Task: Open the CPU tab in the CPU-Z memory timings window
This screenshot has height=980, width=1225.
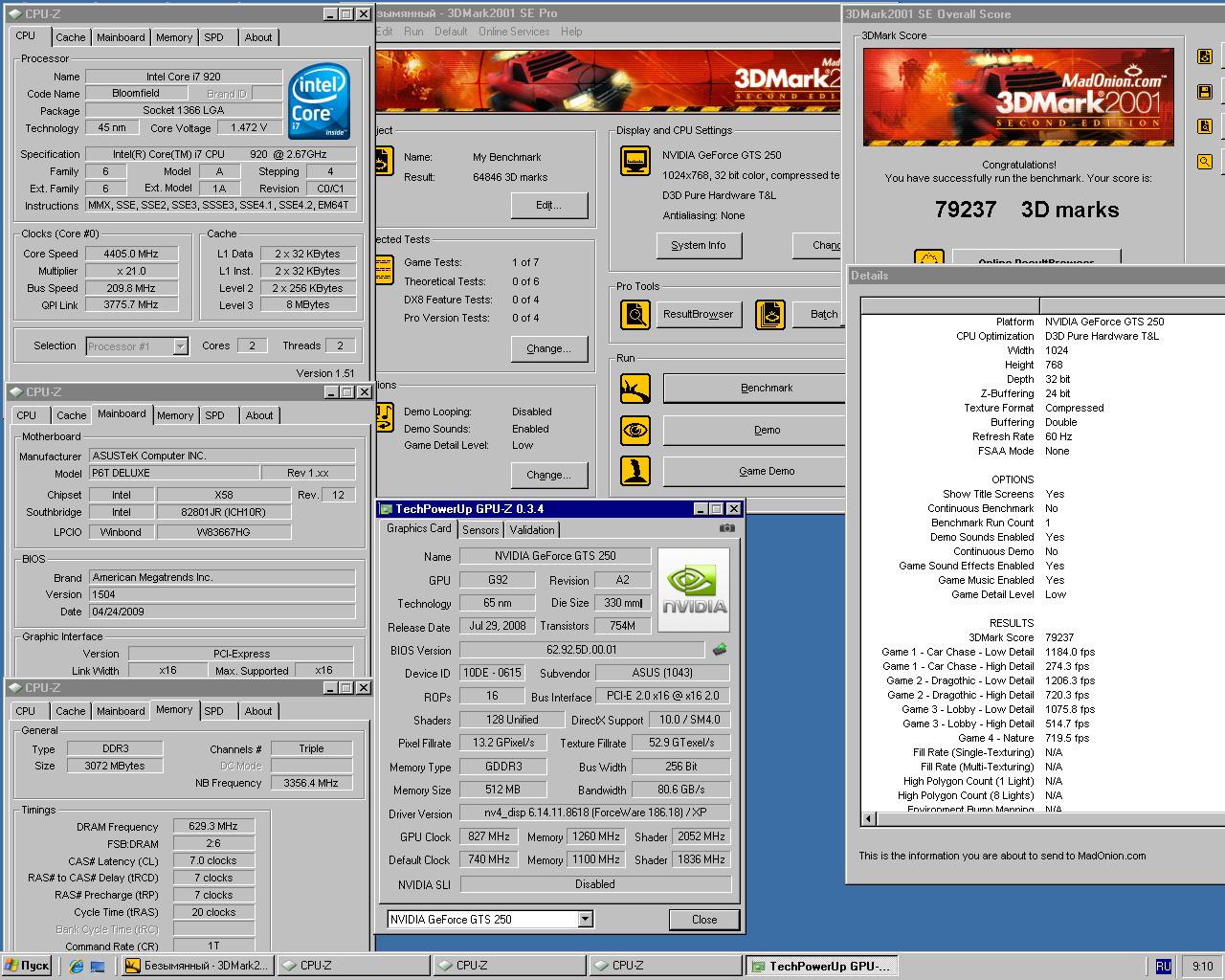Action: coord(26,711)
